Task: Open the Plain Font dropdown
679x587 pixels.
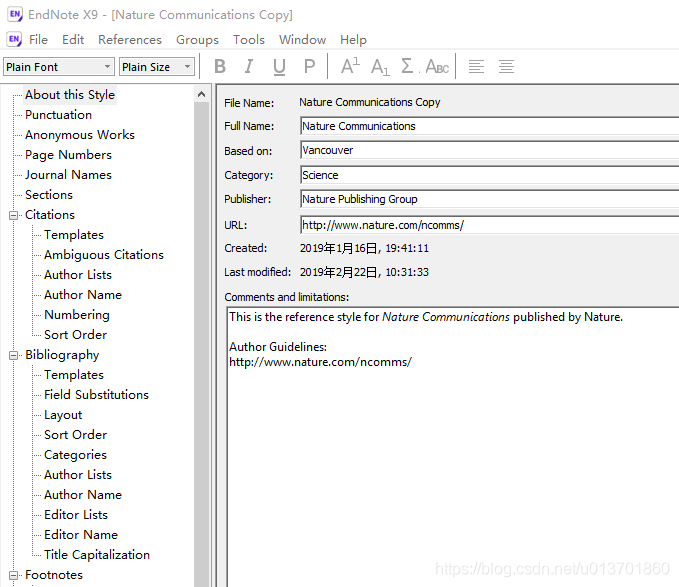Action: 59,67
